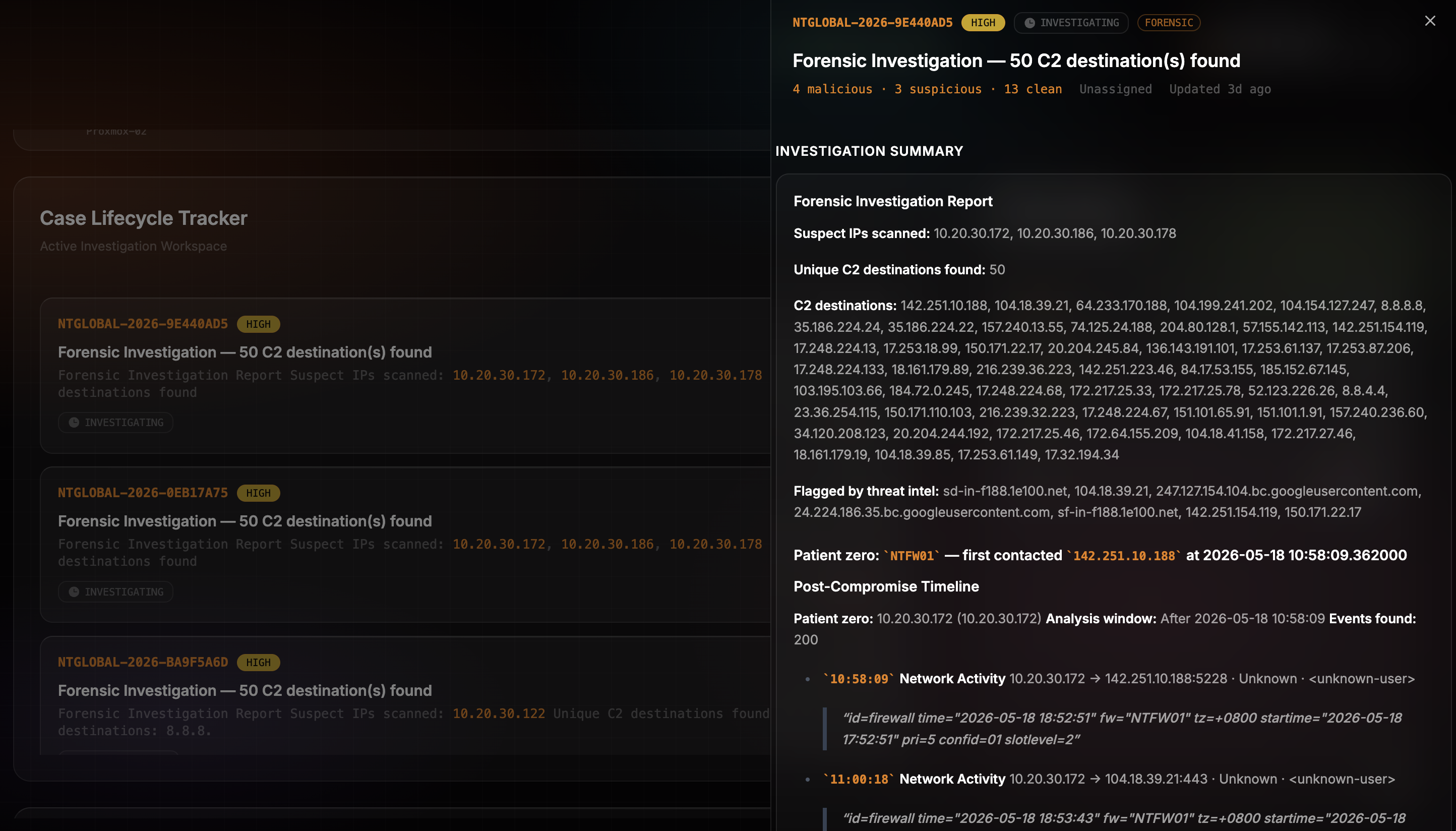1456x831 pixels.
Task: Close the investigation detail panel
Action: coord(1430,21)
